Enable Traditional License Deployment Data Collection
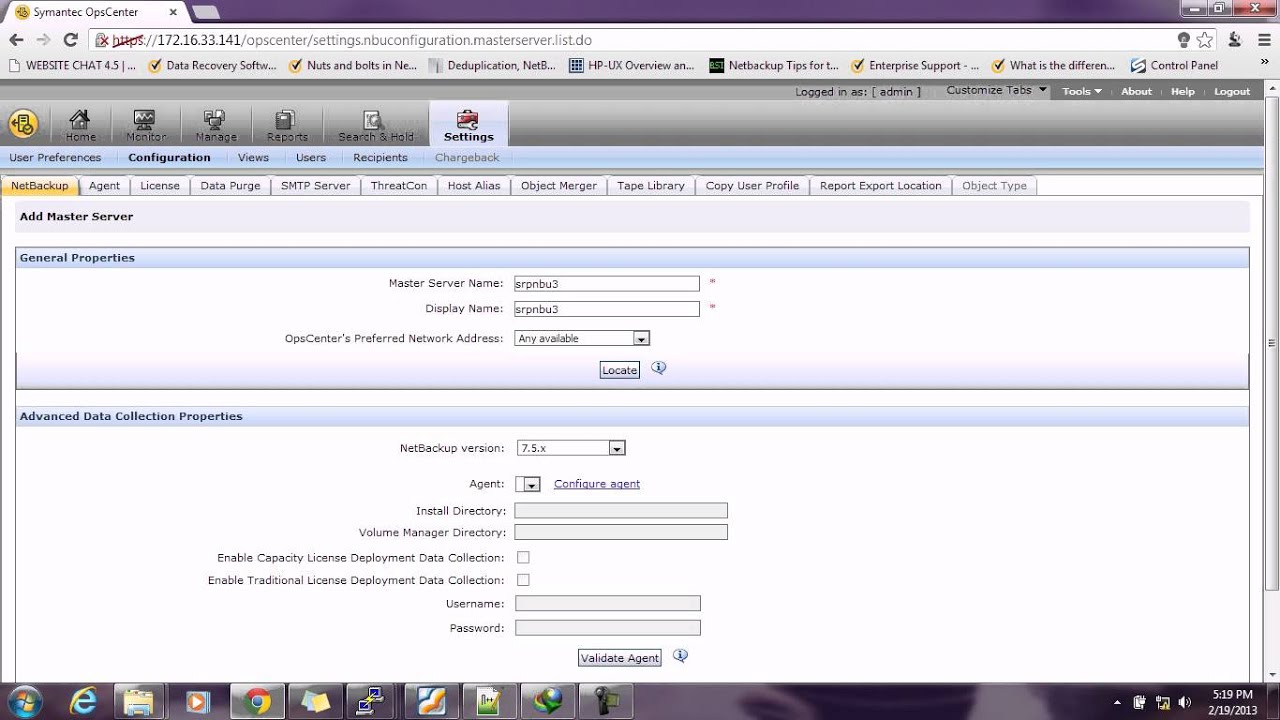The width and height of the screenshot is (1280, 720). click(x=523, y=579)
